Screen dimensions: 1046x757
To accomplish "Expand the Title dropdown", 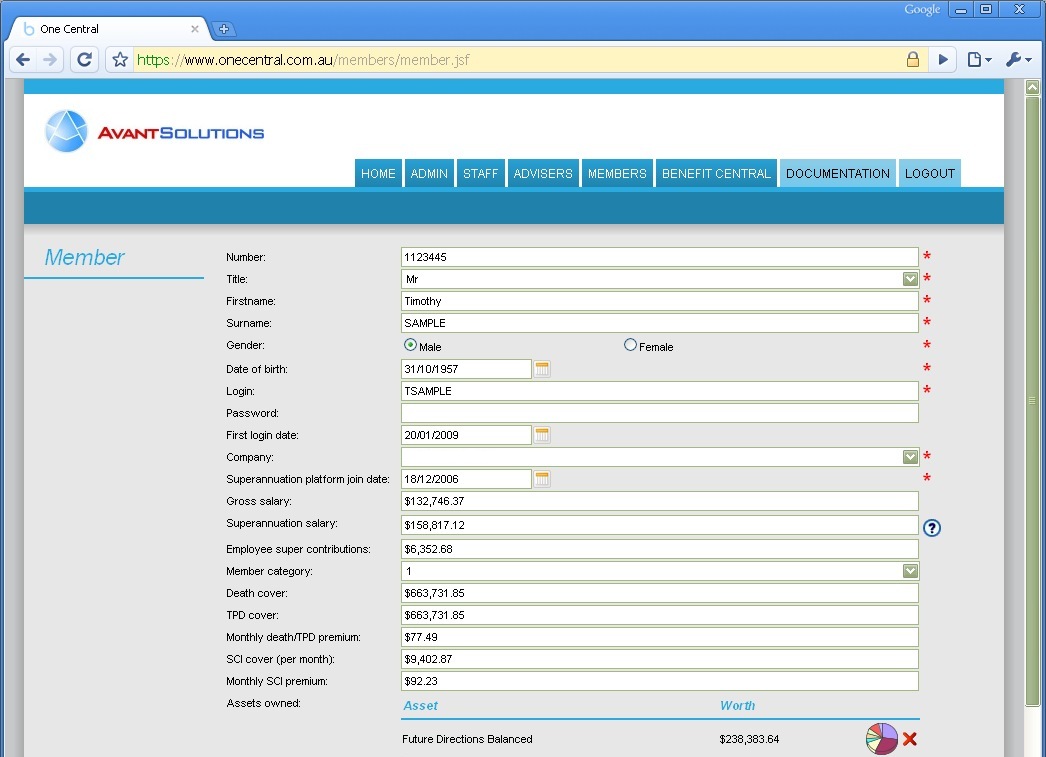I will coord(910,279).
